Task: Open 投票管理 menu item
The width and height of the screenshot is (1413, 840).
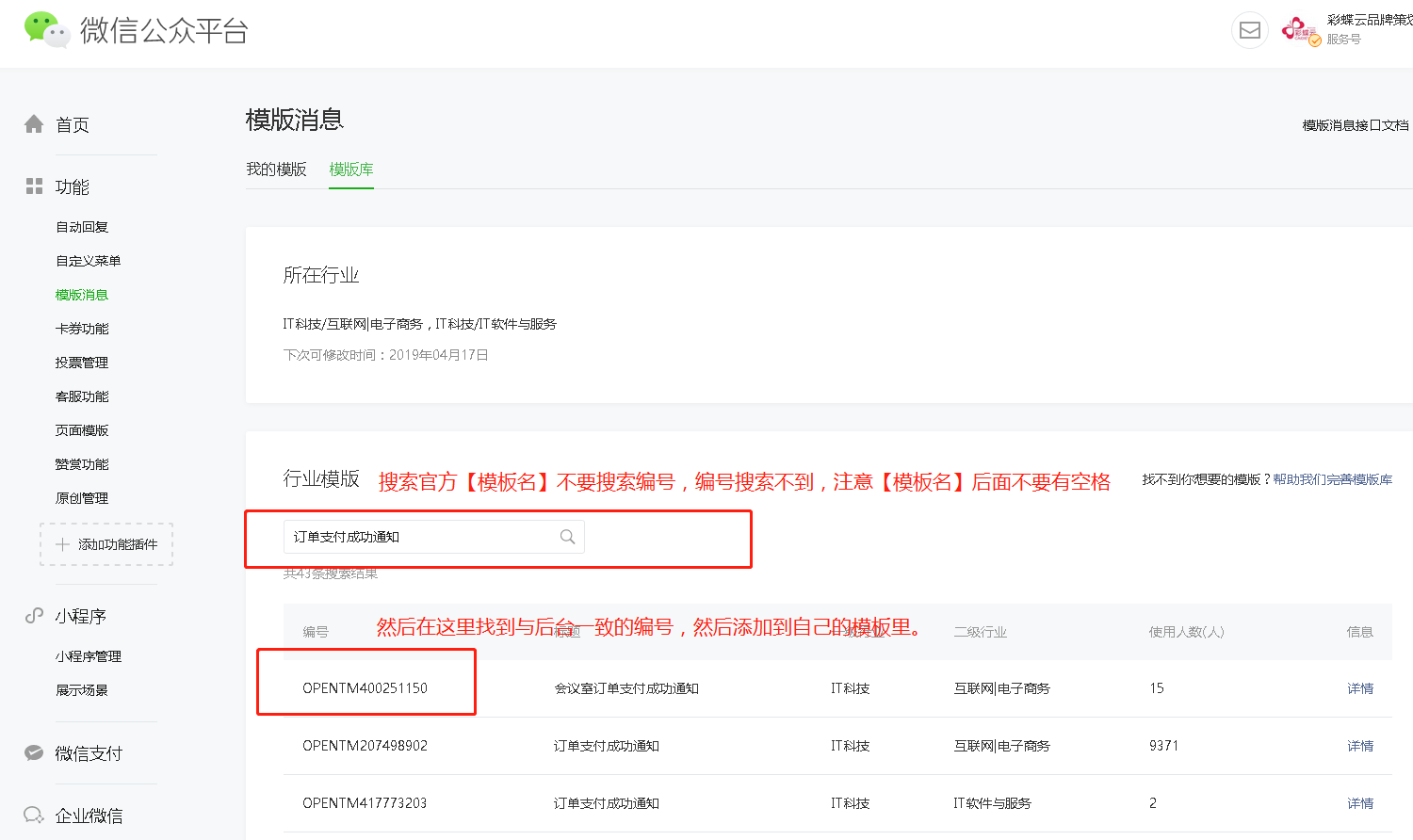Action: (82, 363)
